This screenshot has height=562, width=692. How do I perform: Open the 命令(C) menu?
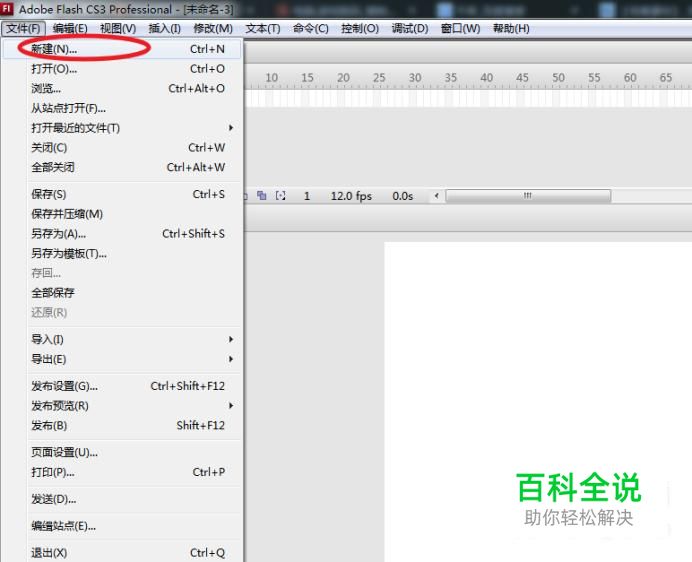311,29
